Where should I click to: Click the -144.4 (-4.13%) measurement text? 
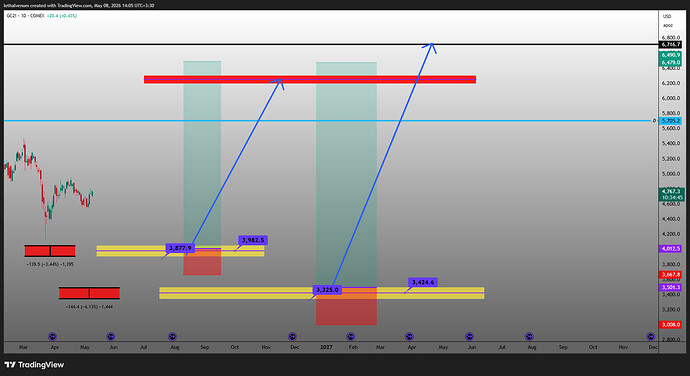tap(88, 306)
